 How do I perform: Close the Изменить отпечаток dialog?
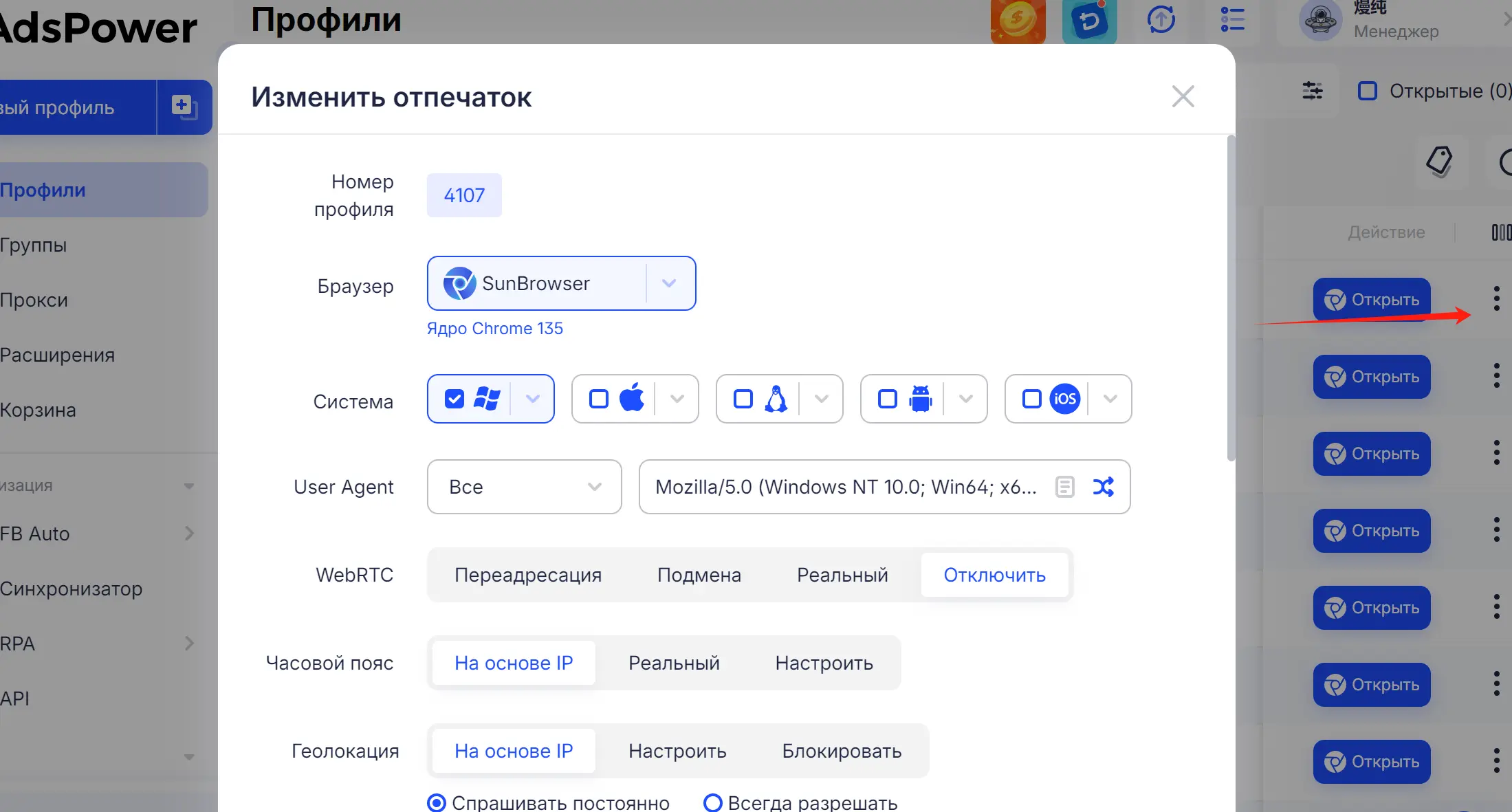pos(1183,96)
